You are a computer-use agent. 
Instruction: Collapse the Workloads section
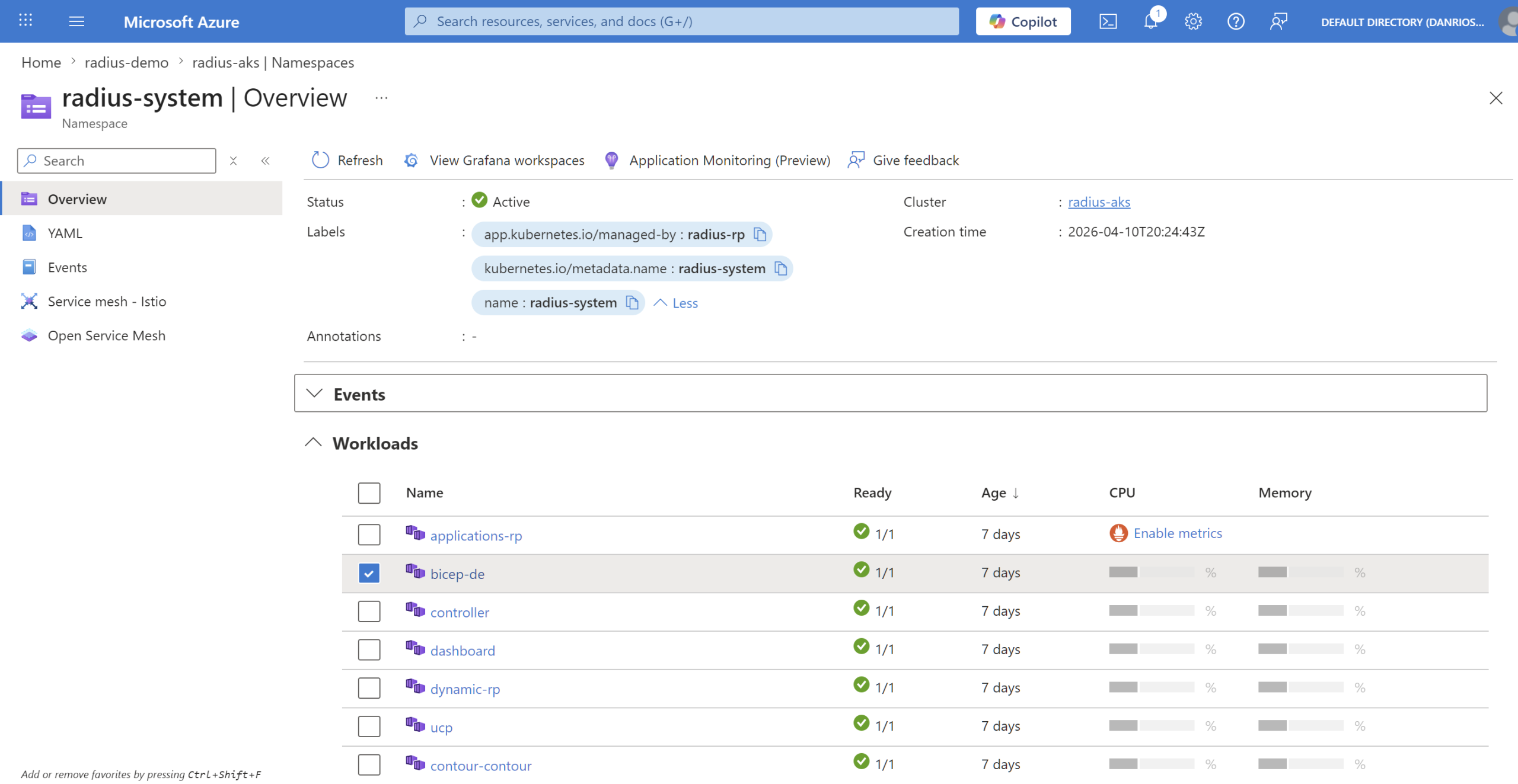[314, 443]
